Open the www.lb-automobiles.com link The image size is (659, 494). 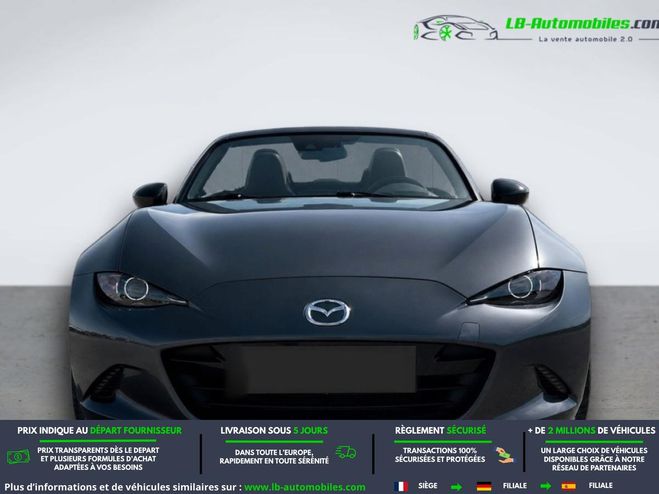305,487
